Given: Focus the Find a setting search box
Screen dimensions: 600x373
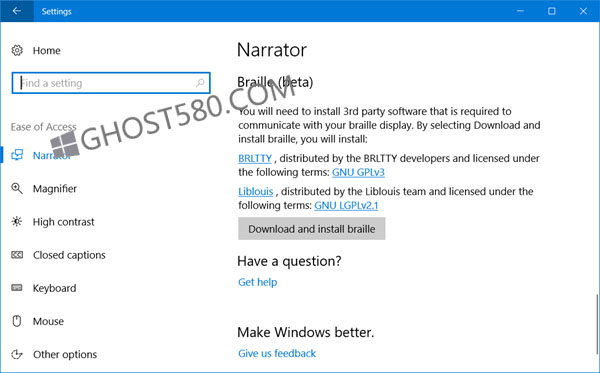Looking at the screenshot, I should point(111,83).
